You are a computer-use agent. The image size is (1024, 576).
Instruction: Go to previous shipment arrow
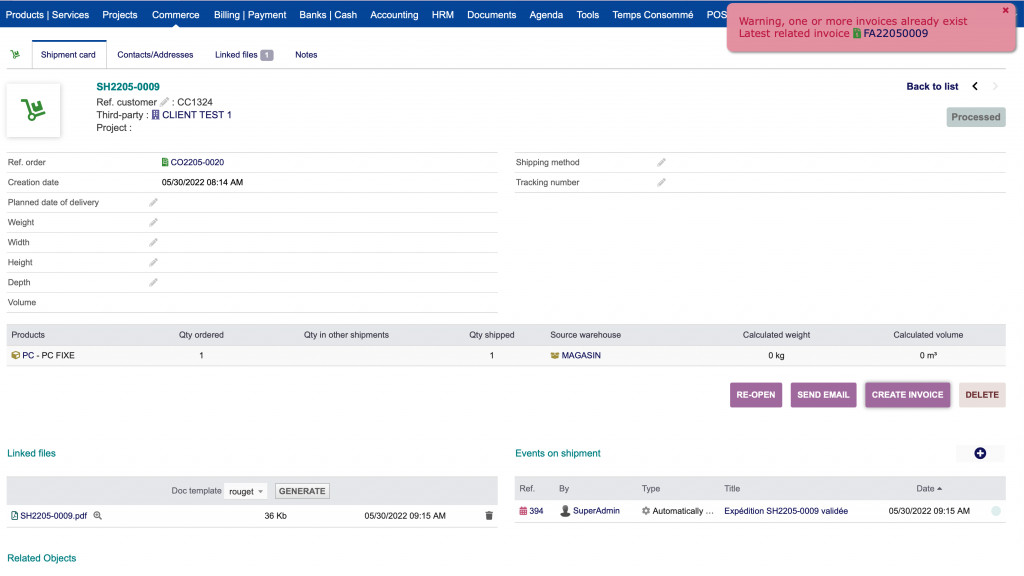click(975, 87)
